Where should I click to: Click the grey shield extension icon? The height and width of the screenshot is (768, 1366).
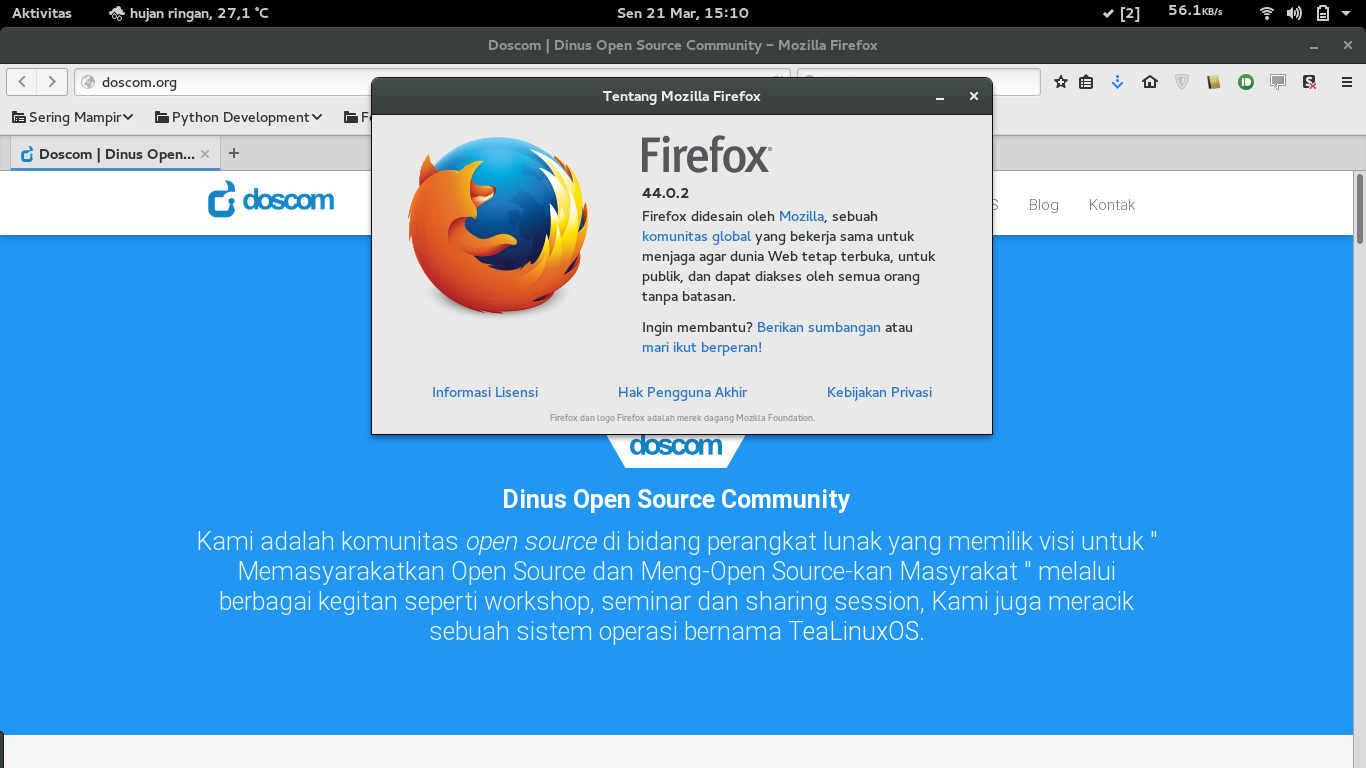pyautogui.click(x=1182, y=82)
